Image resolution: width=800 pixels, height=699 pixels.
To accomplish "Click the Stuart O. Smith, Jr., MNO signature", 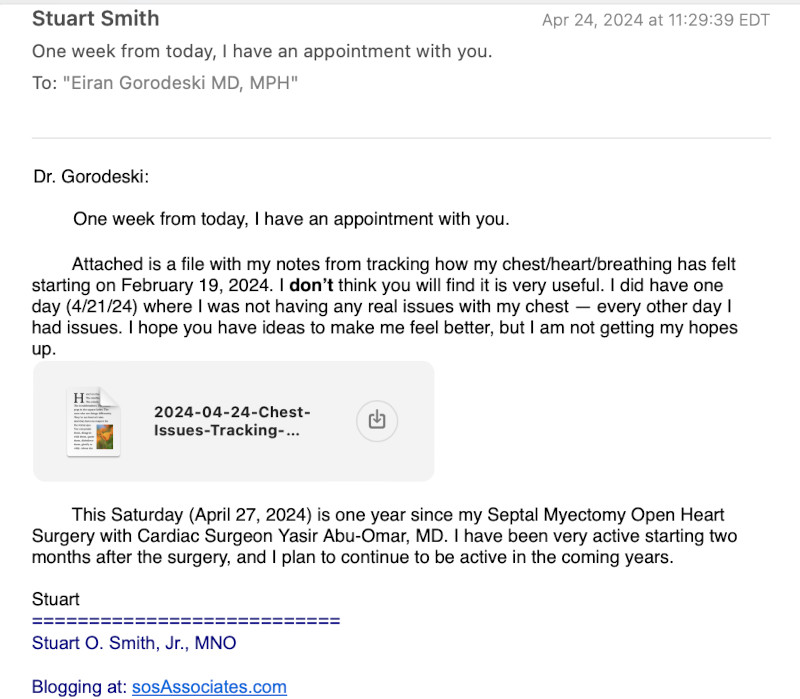I will 134,643.
